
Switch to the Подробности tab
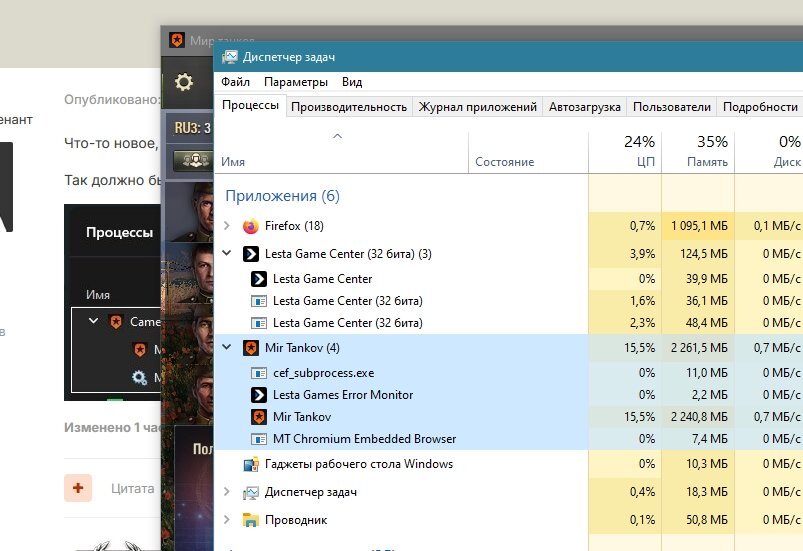760,107
